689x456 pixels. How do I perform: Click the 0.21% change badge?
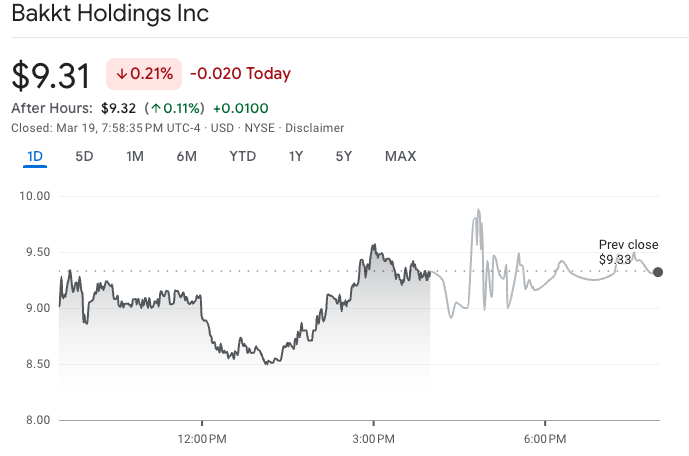click(x=144, y=74)
